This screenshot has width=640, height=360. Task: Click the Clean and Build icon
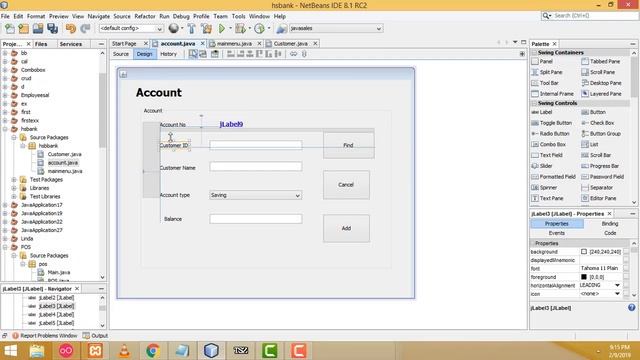pyautogui.click(x=207, y=28)
